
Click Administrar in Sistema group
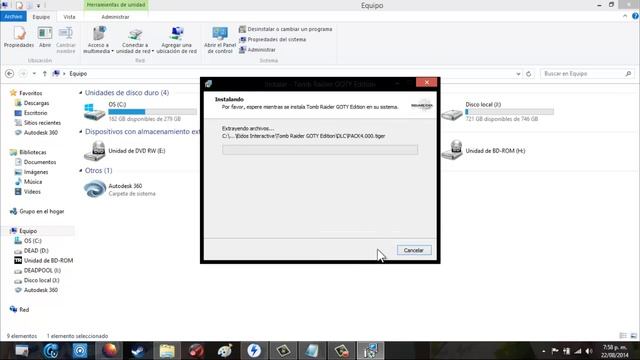pyautogui.click(x=257, y=50)
